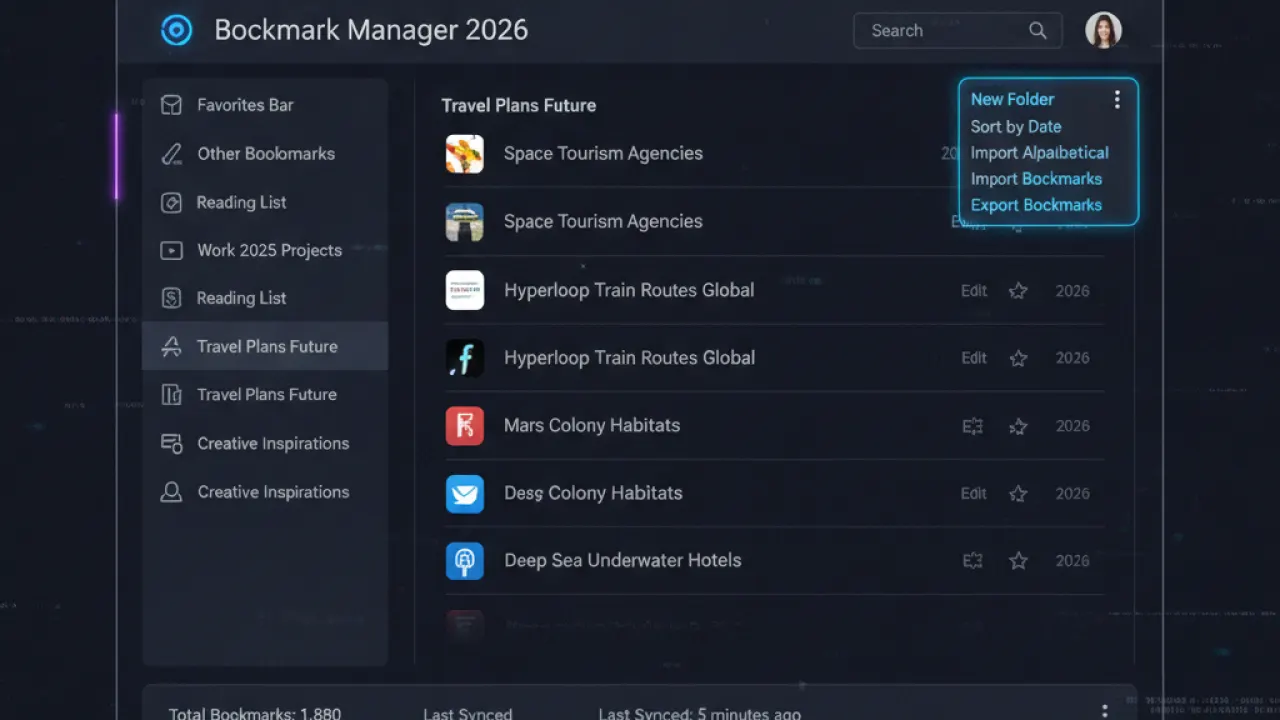Favorite the Deep Sea Underwater Hotels bookmark
The width and height of the screenshot is (1280, 720).
pos(1018,561)
